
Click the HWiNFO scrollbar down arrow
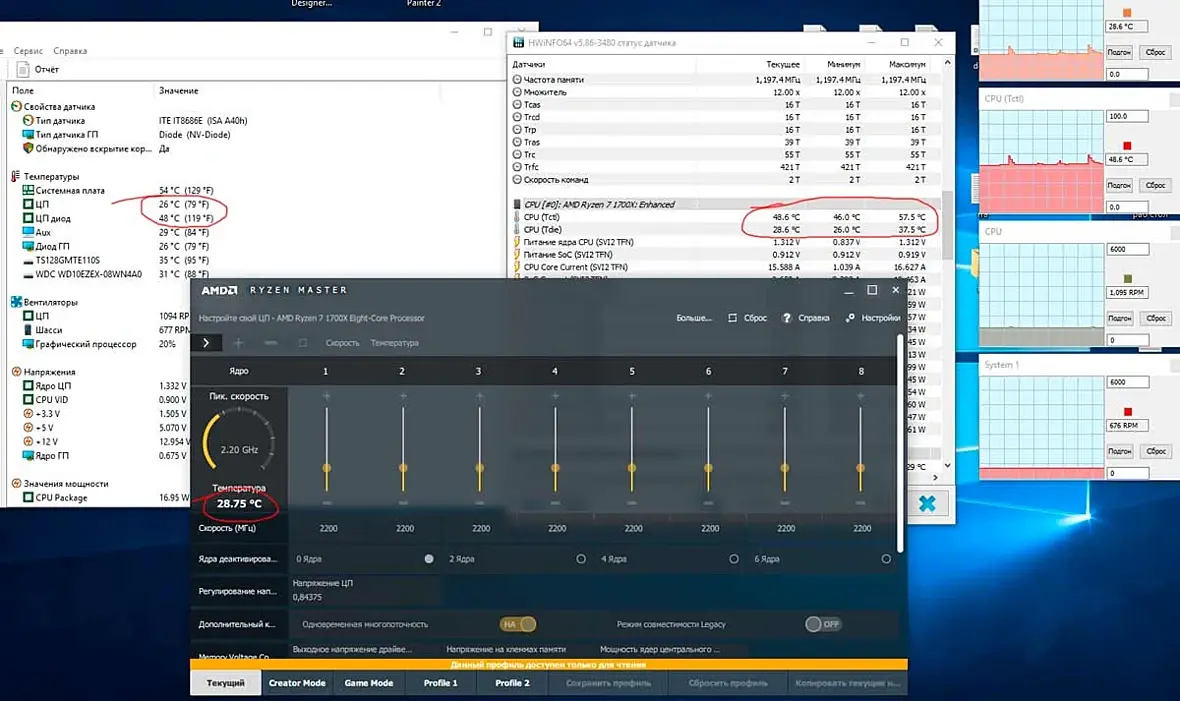tap(947, 465)
